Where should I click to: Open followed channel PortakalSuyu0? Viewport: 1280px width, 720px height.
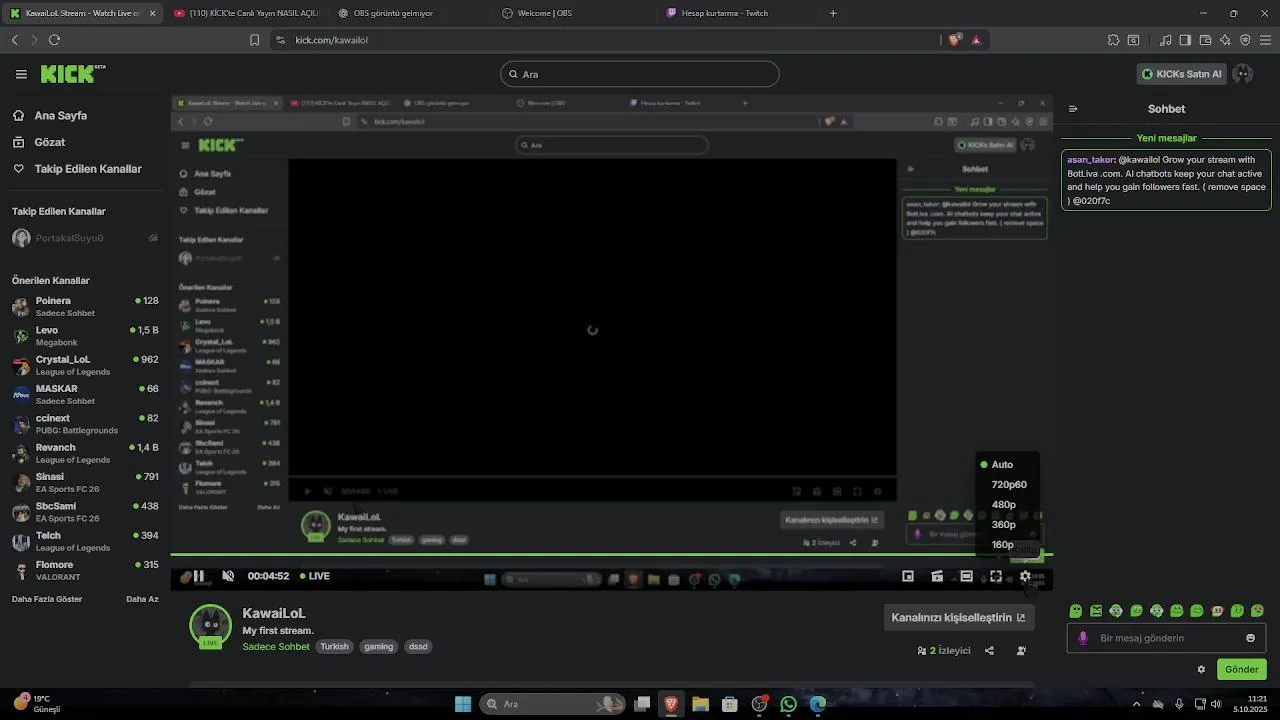85,238
